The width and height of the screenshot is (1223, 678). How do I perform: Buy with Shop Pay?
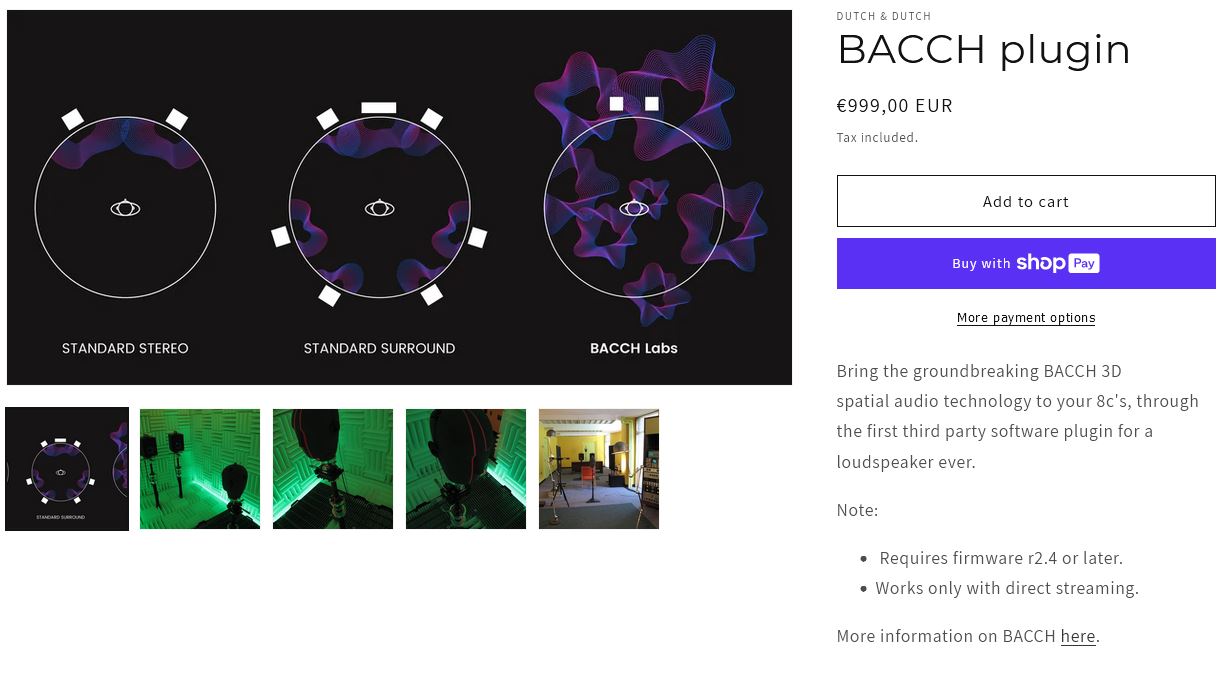click(x=1025, y=263)
